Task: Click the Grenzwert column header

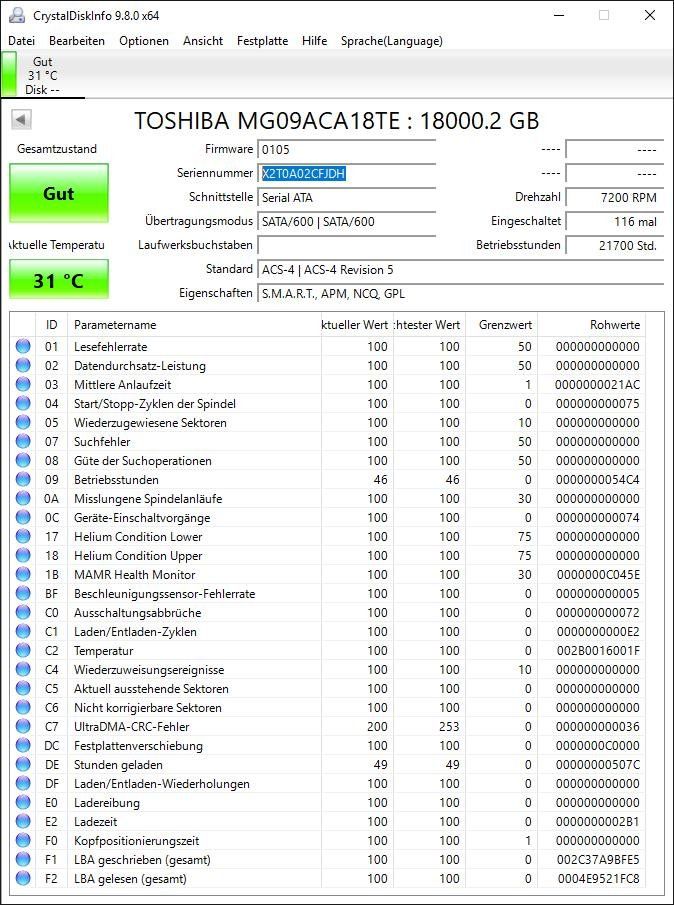Action: [x=501, y=325]
